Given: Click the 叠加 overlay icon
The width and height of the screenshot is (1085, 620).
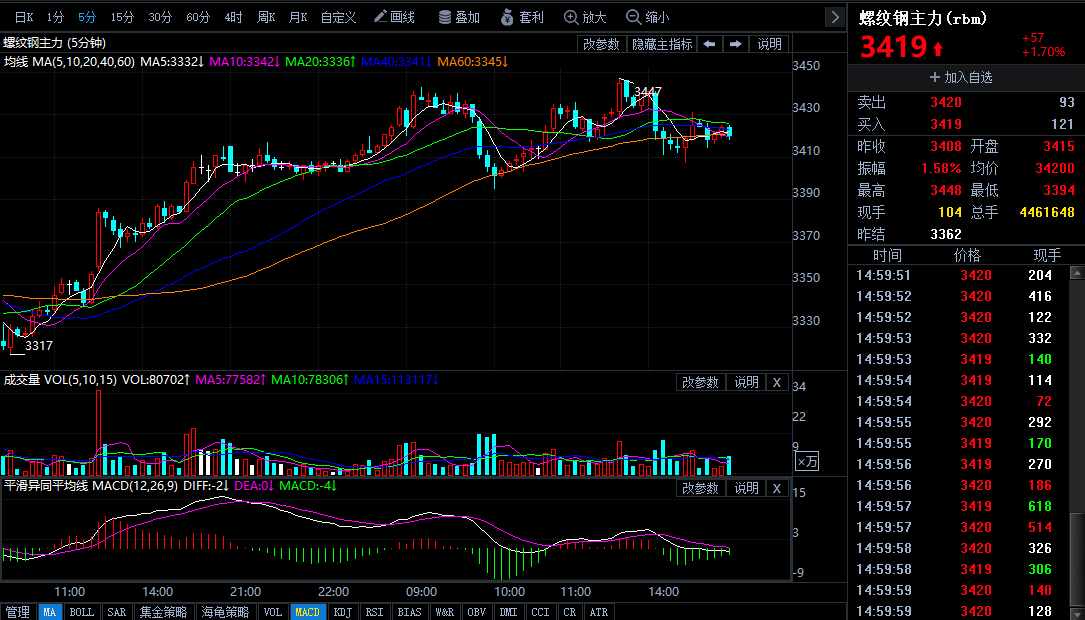Looking at the screenshot, I should [459, 17].
